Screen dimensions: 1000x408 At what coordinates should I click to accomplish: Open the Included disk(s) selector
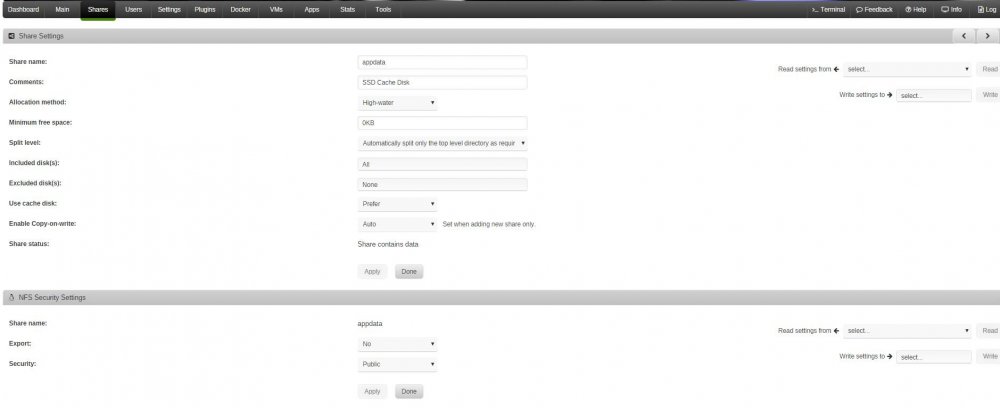[443, 164]
